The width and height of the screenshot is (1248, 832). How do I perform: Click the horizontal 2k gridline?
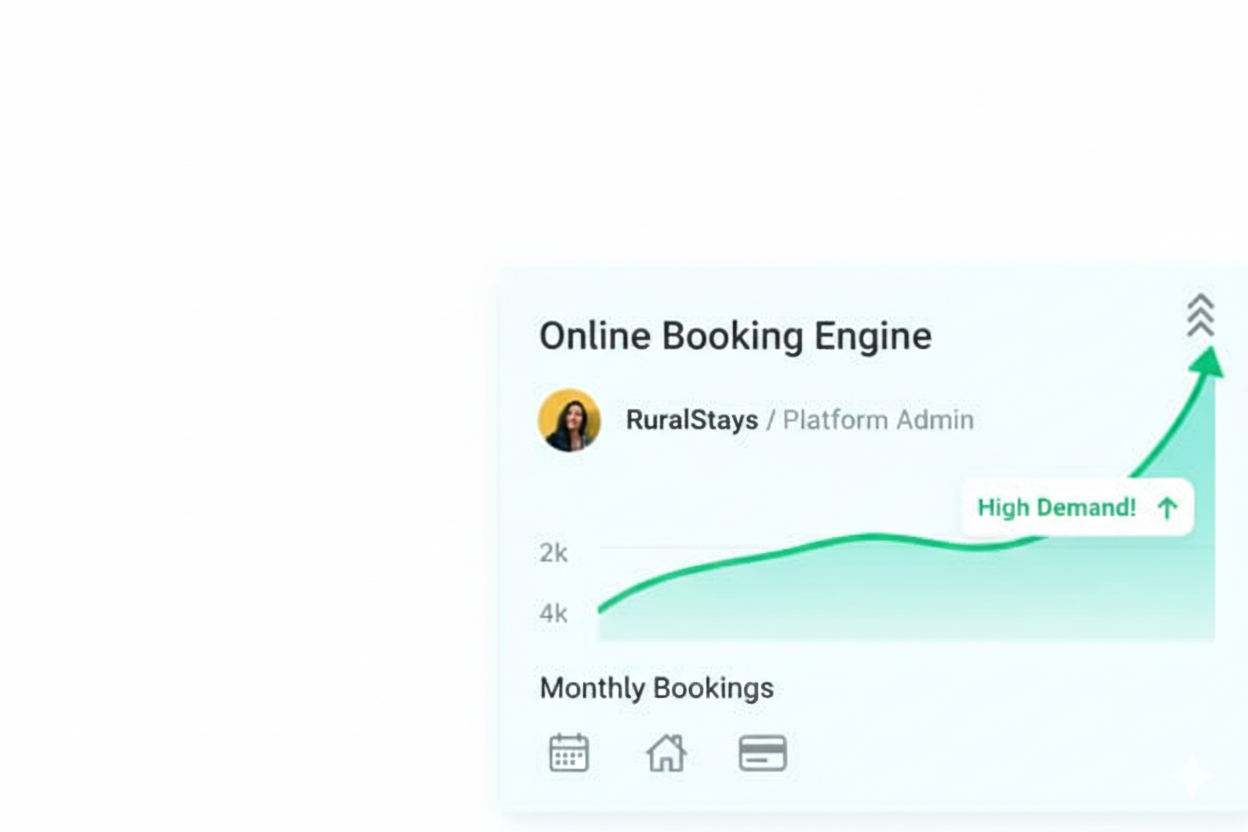[x=700, y=548]
